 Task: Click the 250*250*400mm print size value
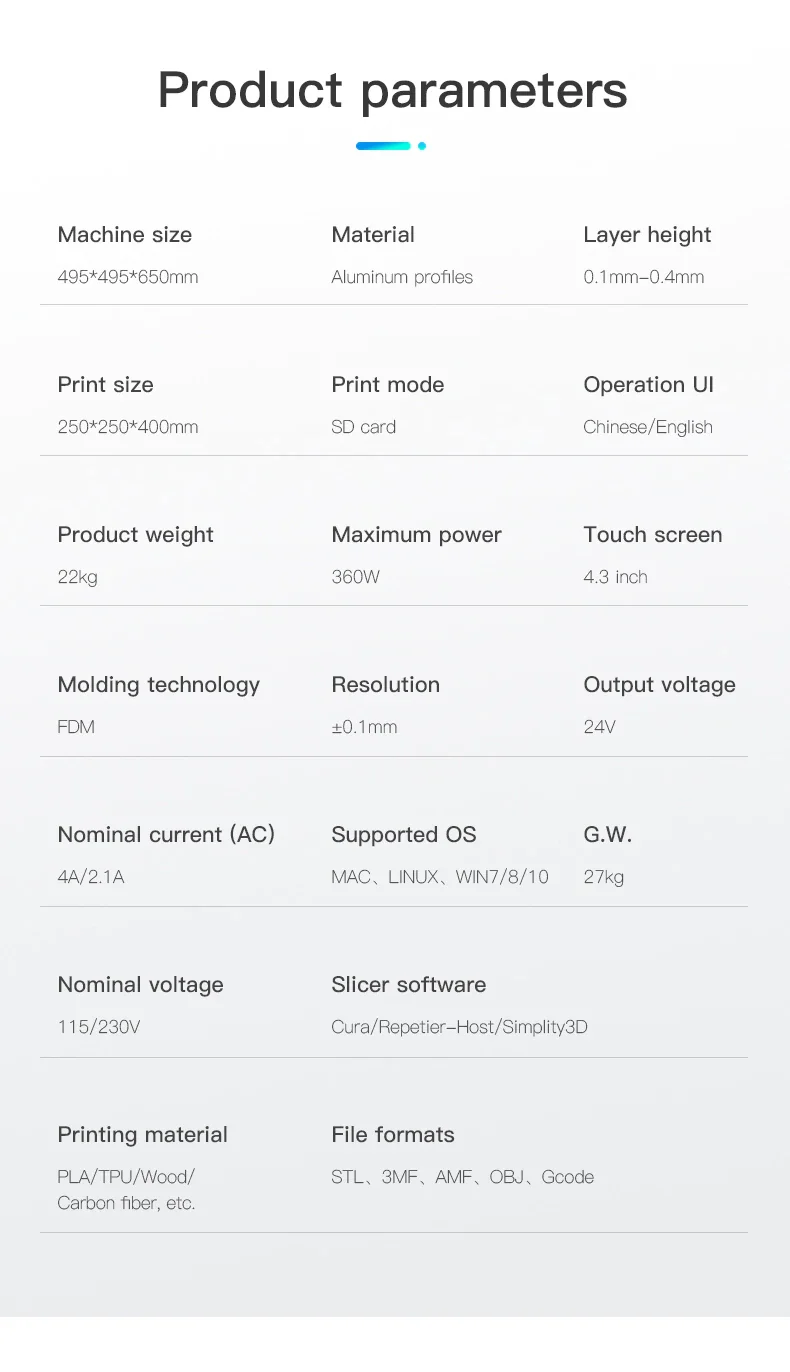(x=128, y=427)
